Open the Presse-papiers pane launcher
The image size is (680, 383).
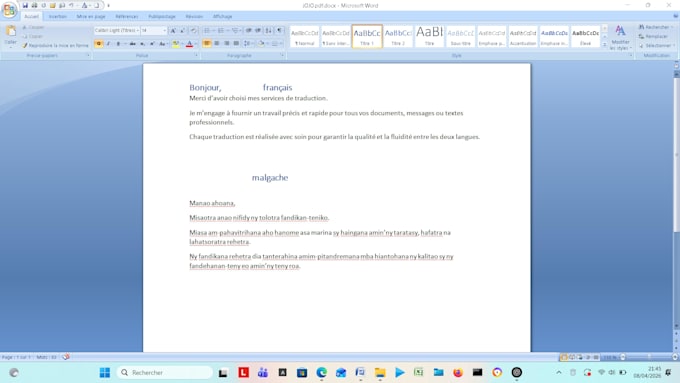(x=88, y=56)
